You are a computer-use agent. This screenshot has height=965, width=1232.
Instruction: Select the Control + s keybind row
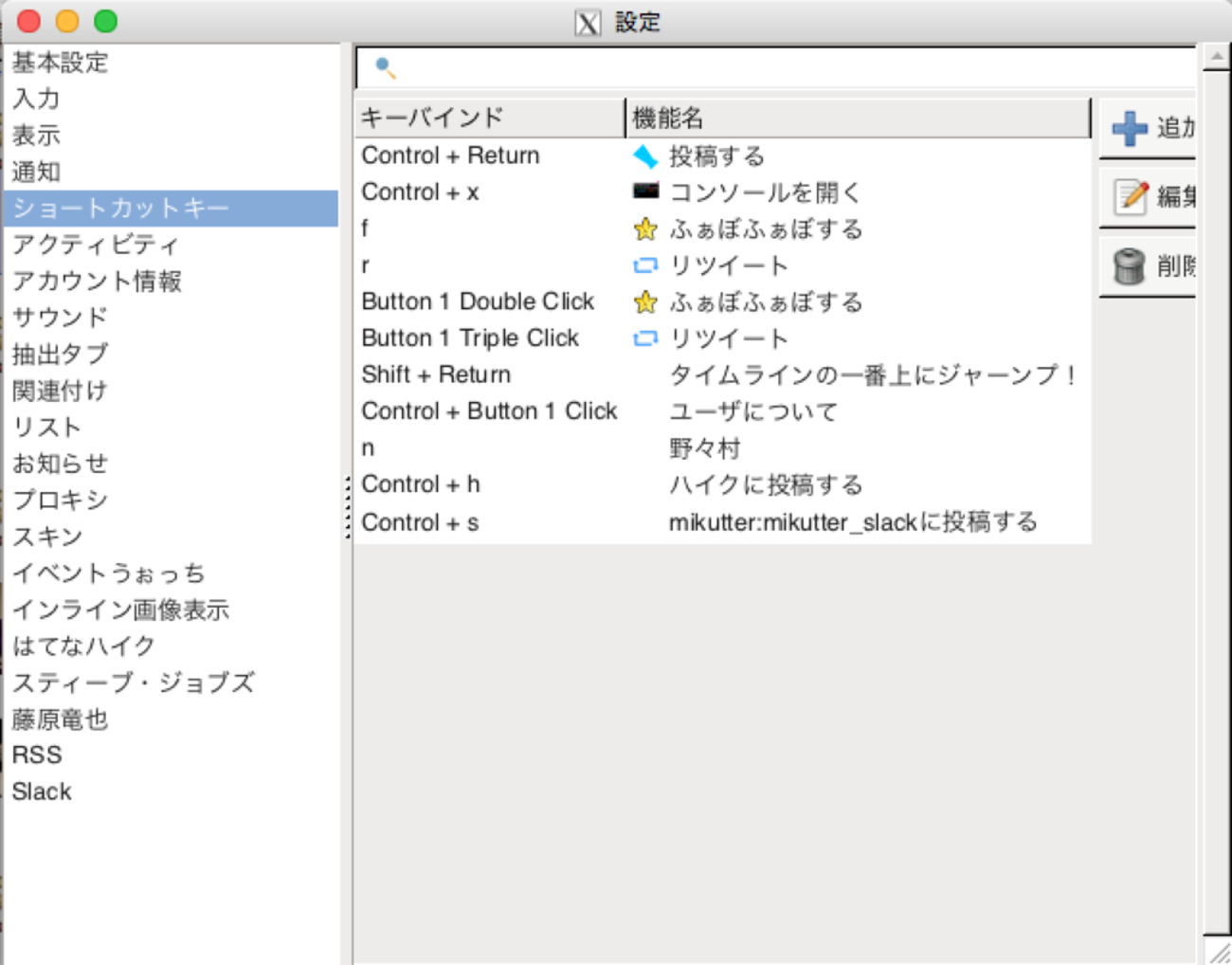click(x=724, y=522)
